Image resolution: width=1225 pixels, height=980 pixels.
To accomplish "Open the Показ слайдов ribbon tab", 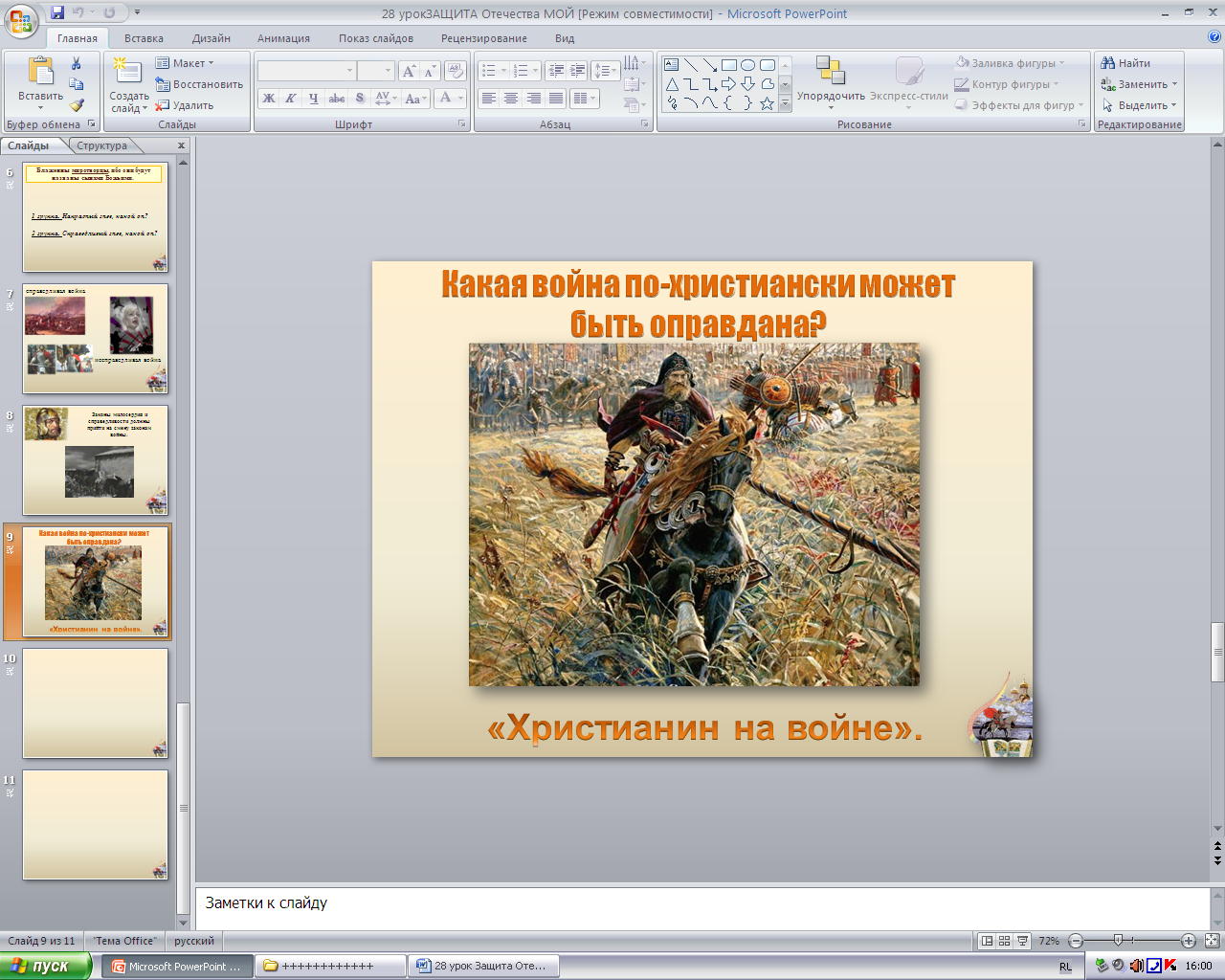I will point(376,38).
